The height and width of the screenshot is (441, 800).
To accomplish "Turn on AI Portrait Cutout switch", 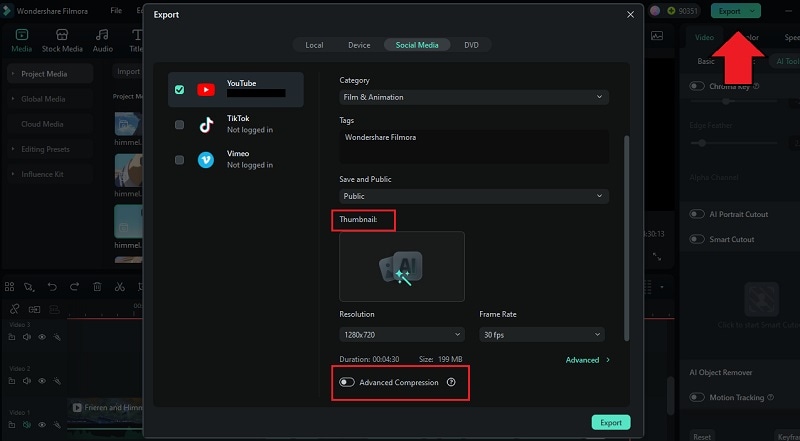I will [x=697, y=214].
